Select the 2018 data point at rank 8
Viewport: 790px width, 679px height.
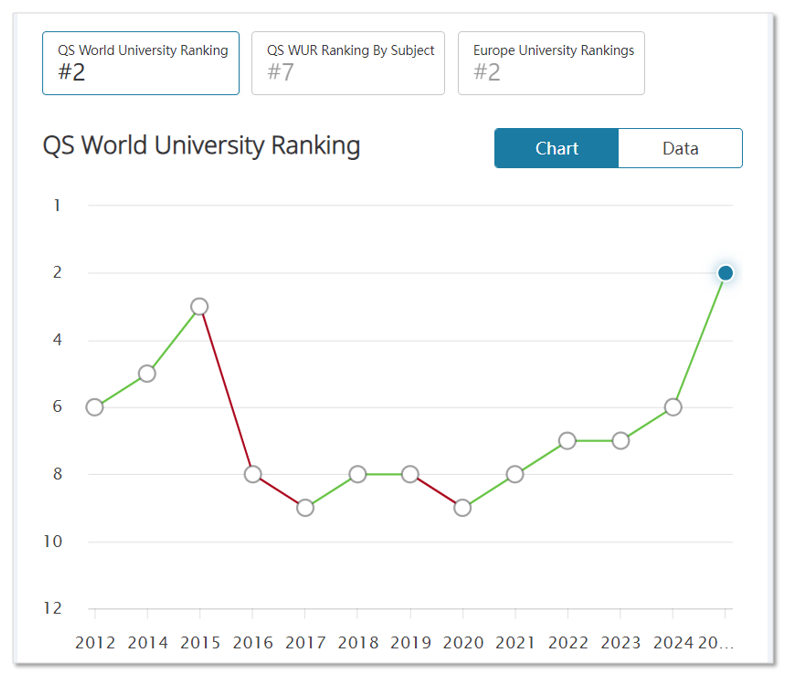pos(357,474)
